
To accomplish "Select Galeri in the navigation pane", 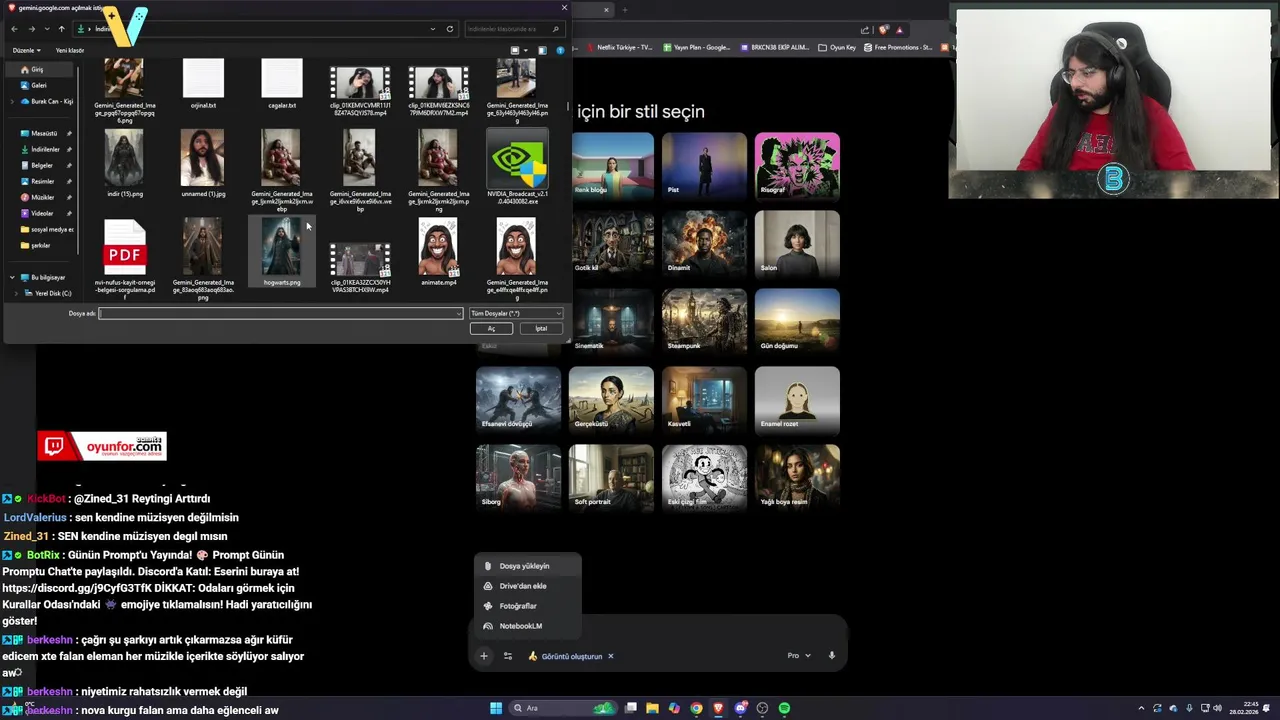I will pyautogui.click(x=38, y=85).
